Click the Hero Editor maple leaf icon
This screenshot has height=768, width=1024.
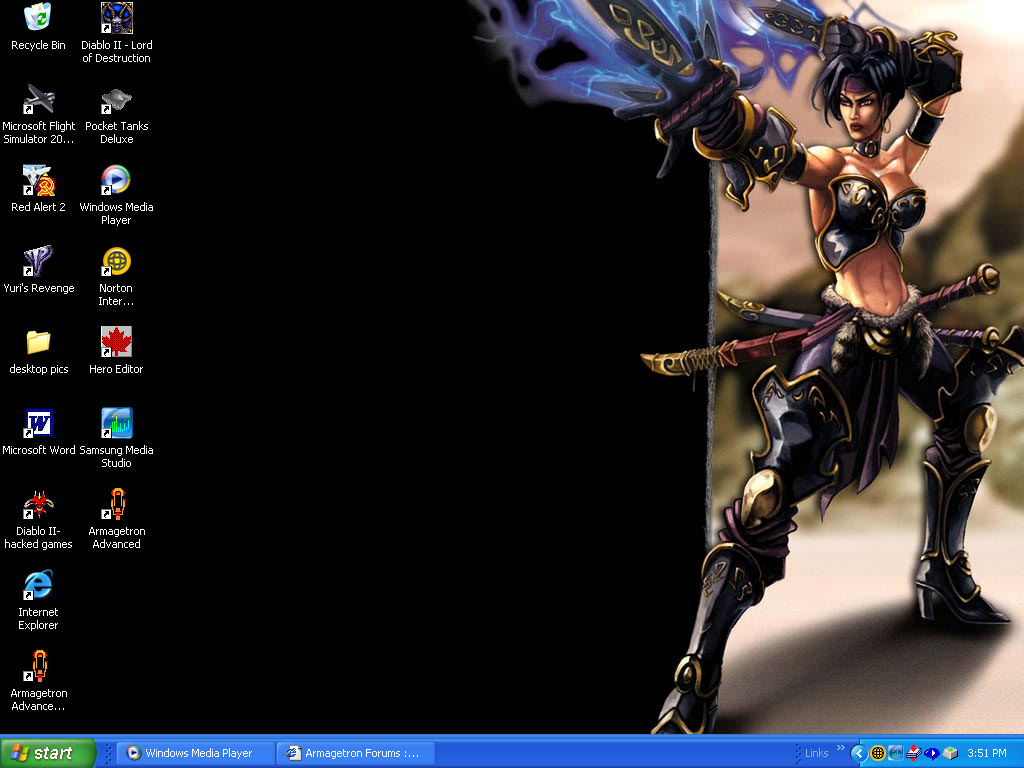click(x=116, y=342)
